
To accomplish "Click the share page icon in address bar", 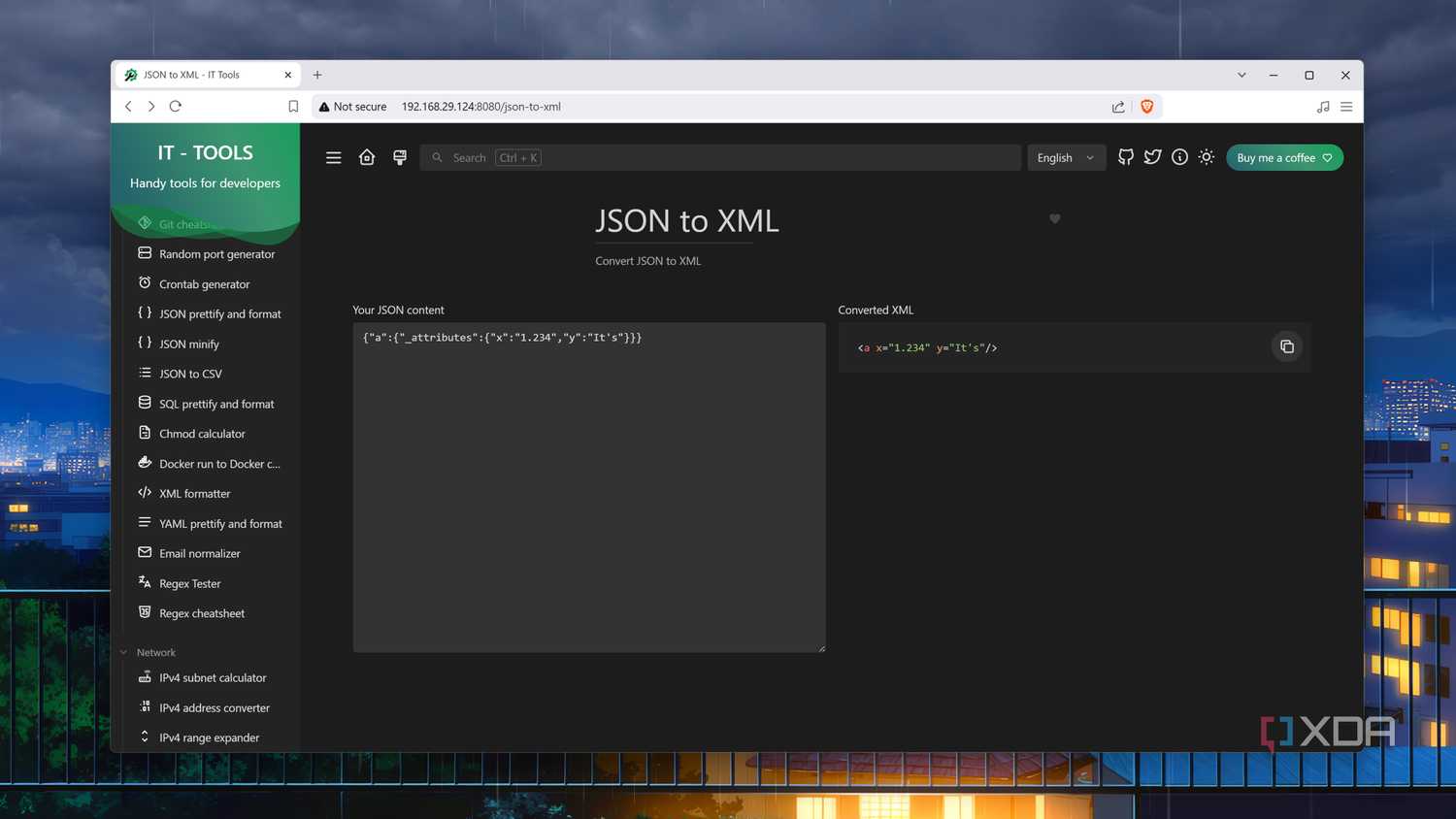I will (1118, 107).
